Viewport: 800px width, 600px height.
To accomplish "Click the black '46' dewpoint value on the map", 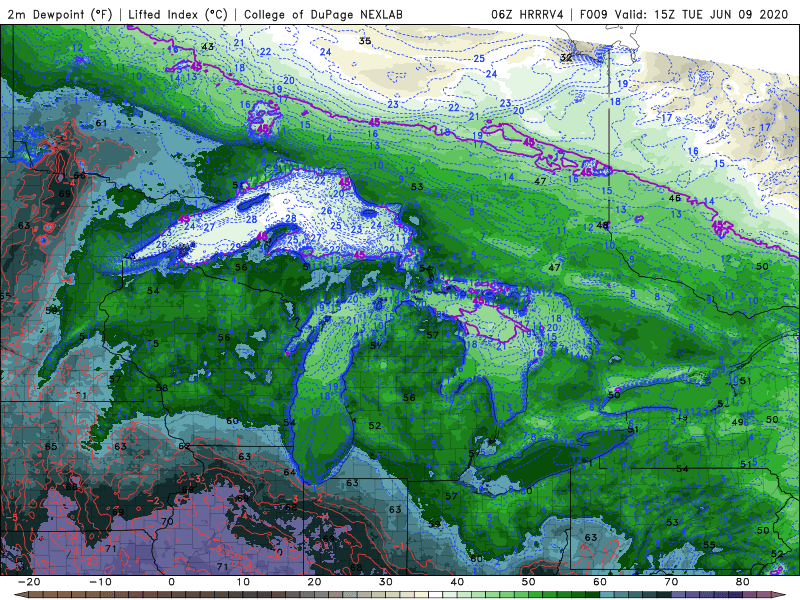I will (x=674, y=198).
